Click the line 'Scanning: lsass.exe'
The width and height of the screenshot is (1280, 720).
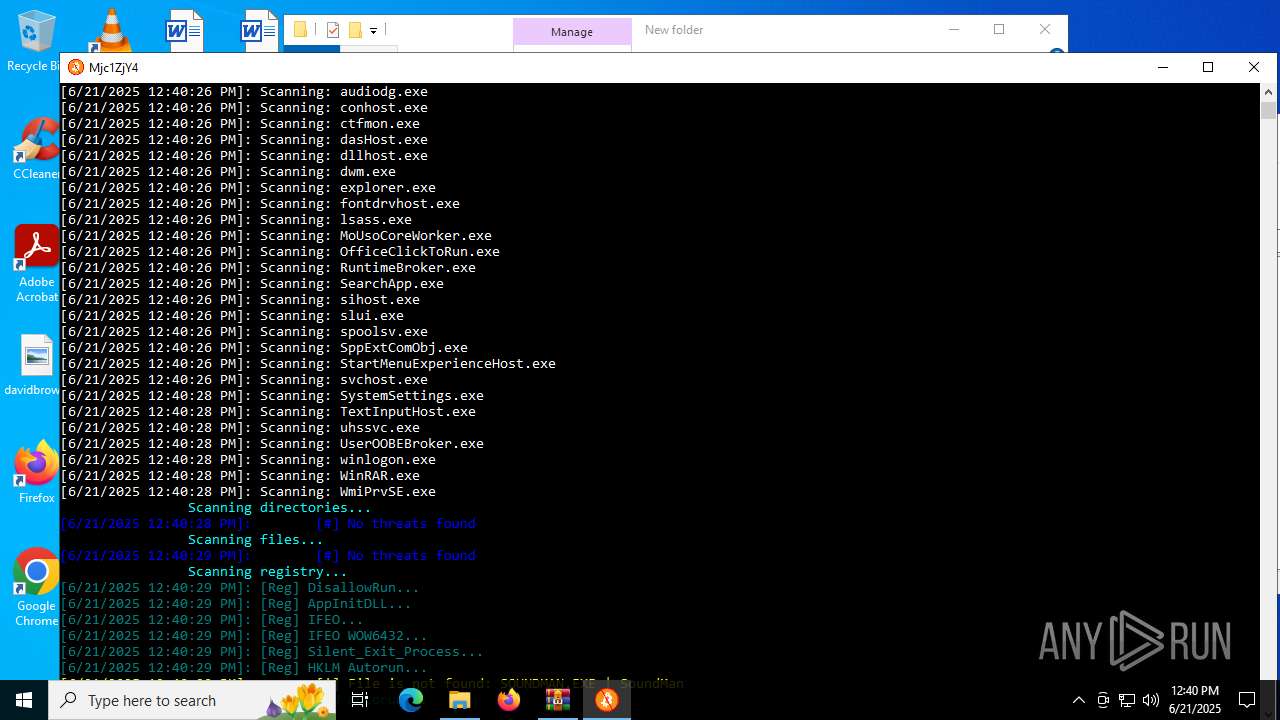pyautogui.click(x=236, y=219)
